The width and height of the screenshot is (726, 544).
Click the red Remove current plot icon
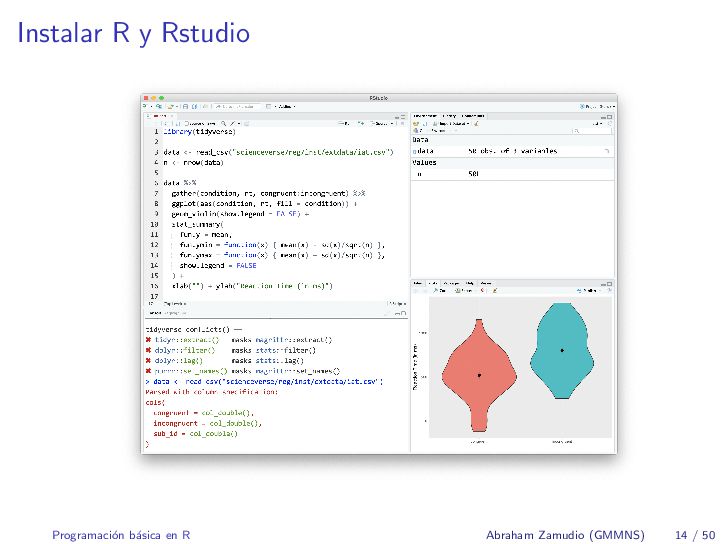(x=482, y=290)
